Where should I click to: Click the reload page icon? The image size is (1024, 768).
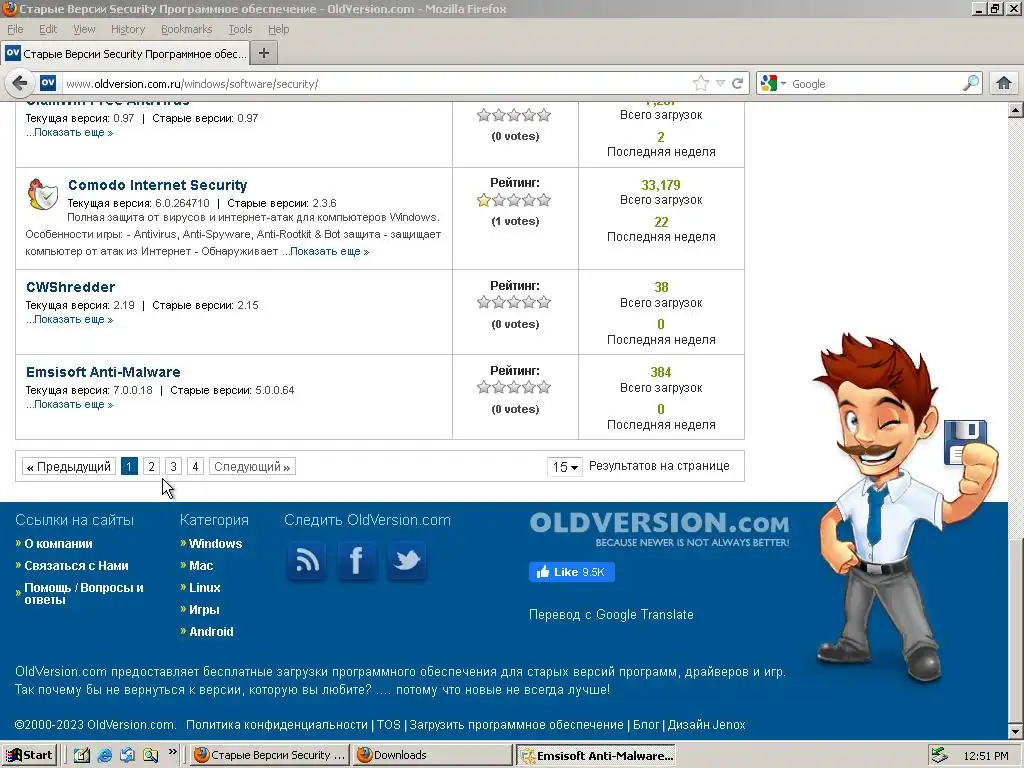tap(737, 83)
